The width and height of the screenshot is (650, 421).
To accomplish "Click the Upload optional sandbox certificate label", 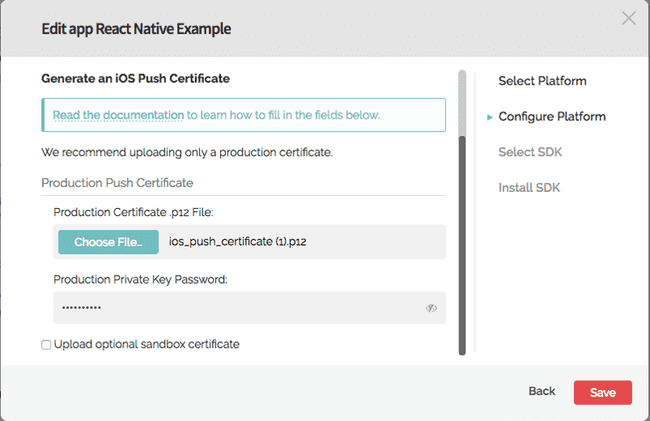I will (x=147, y=344).
